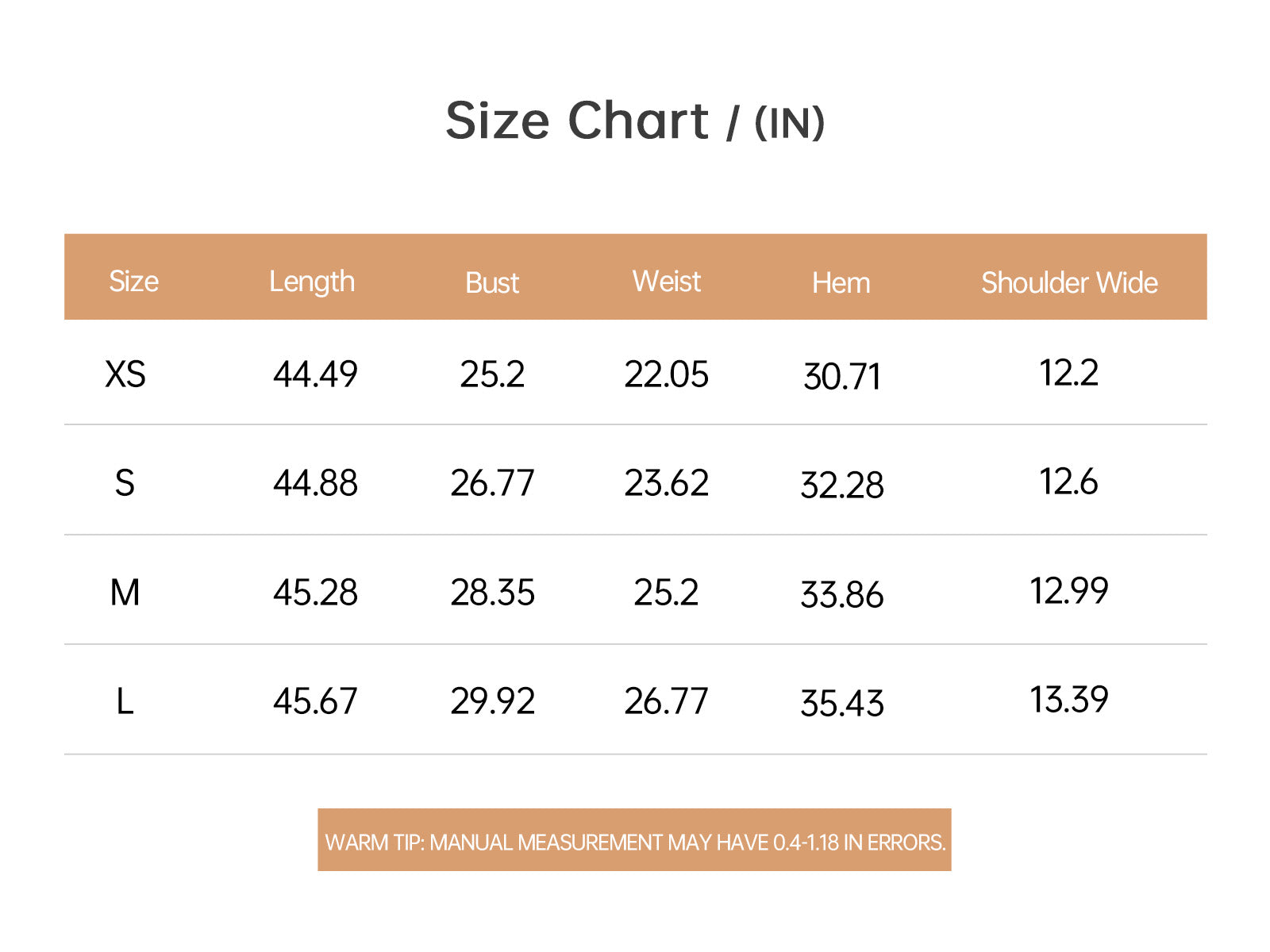Image resolution: width=1270 pixels, height=952 pixels.
Task: Select the S hem value 32.28
Action: (x=841, y=486)
